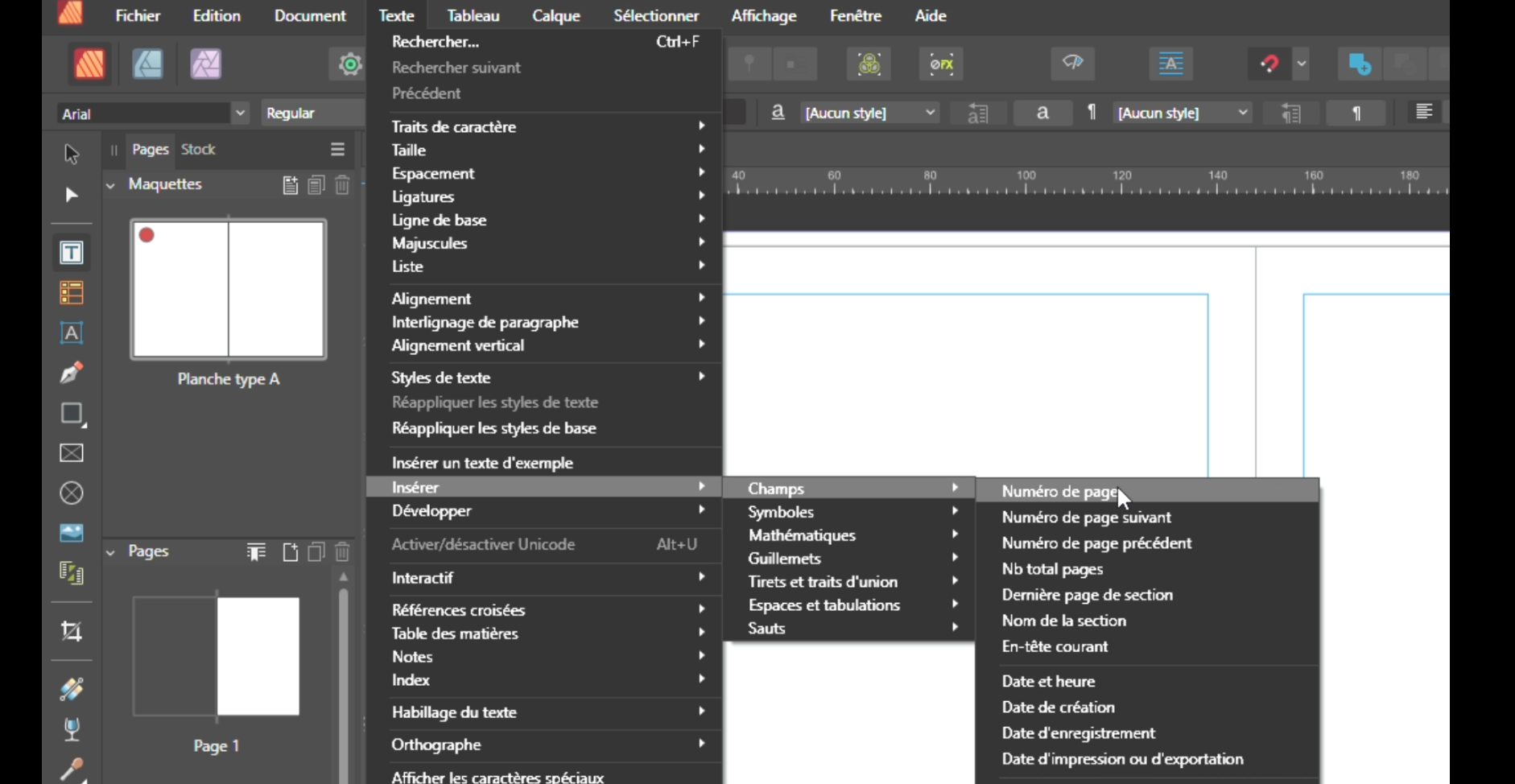Image resolution: width=1515 pixels, height=784 pixels.
Task: Select the Frame Text tool
Action: [72, 253]
